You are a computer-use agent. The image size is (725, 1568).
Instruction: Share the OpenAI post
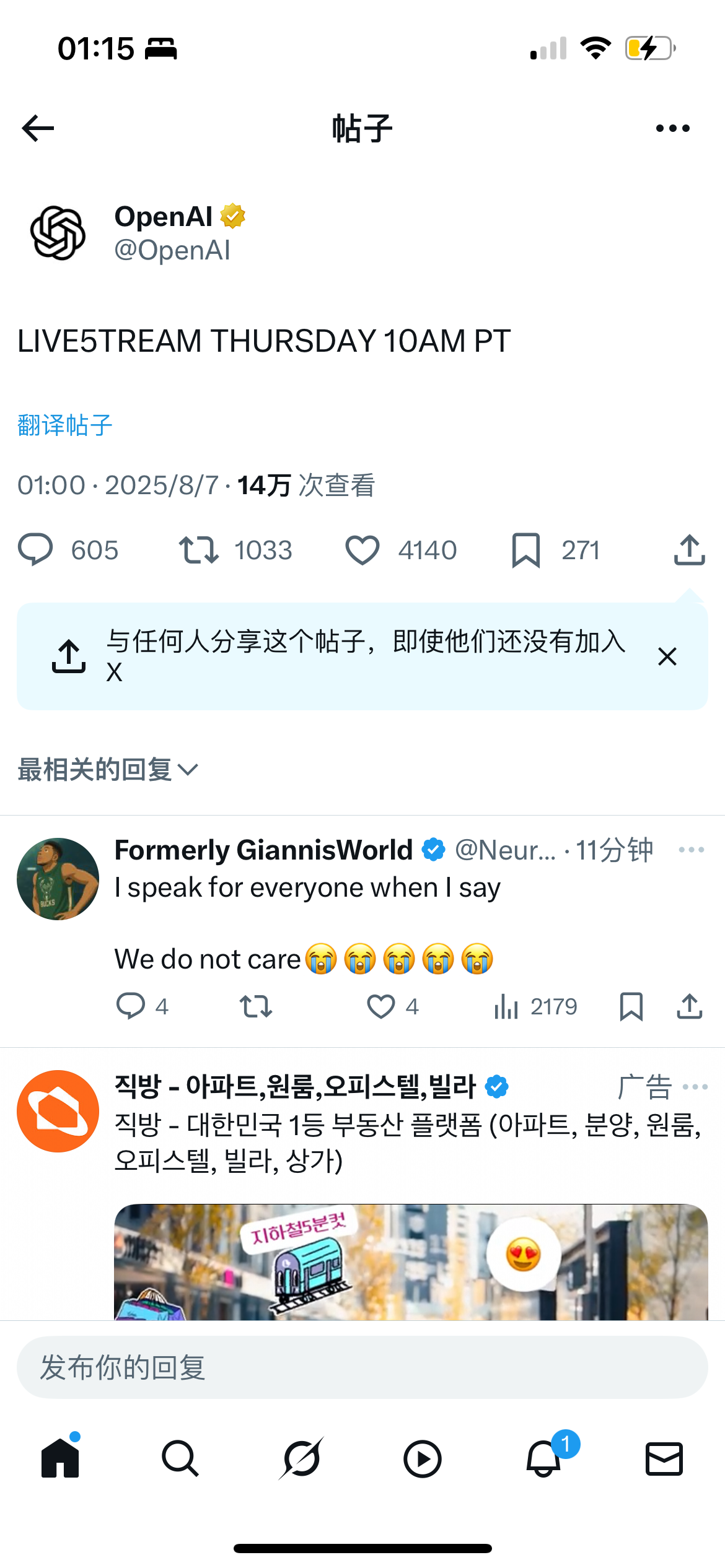point(689,550)
